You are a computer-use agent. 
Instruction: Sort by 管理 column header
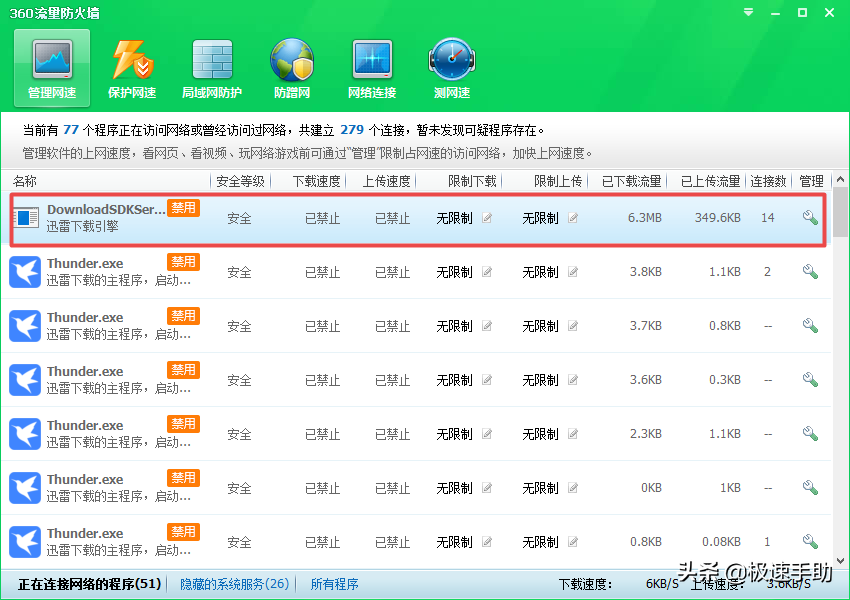tap(811, 181)
